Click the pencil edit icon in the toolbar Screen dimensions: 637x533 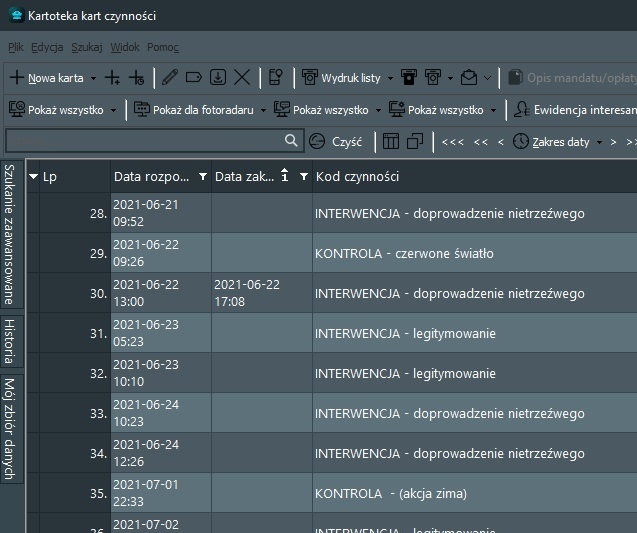click(x=170, y=77)
